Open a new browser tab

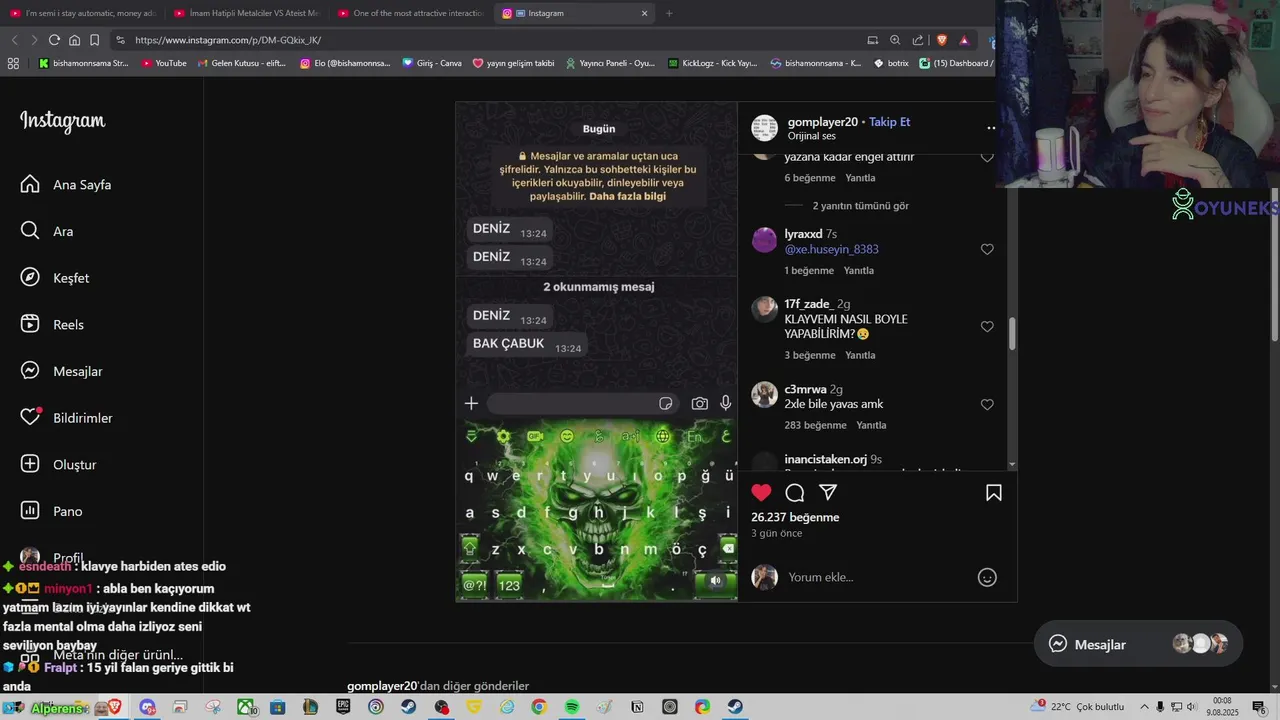(x=669, y=13)
